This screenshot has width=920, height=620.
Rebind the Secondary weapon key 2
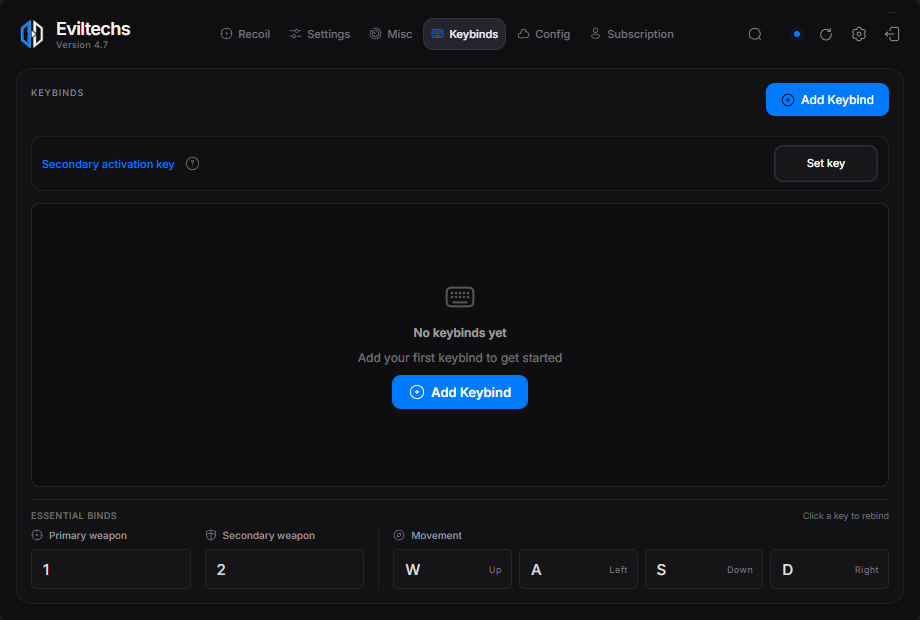(285, 569)
